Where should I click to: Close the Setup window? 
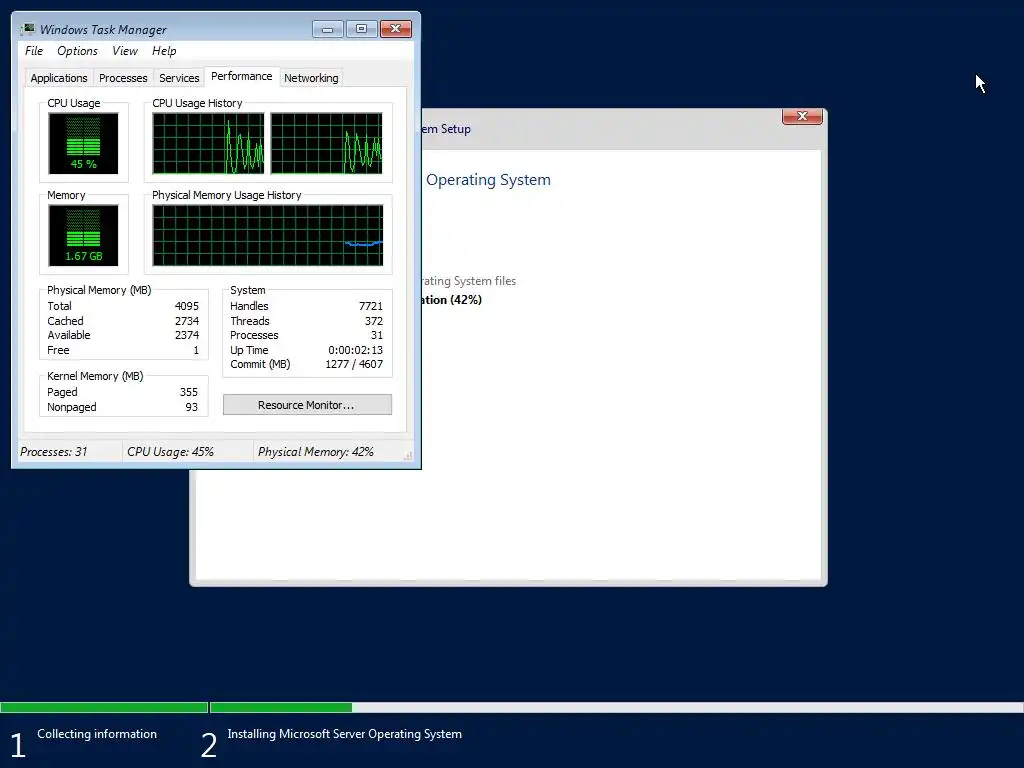[802, 116]
